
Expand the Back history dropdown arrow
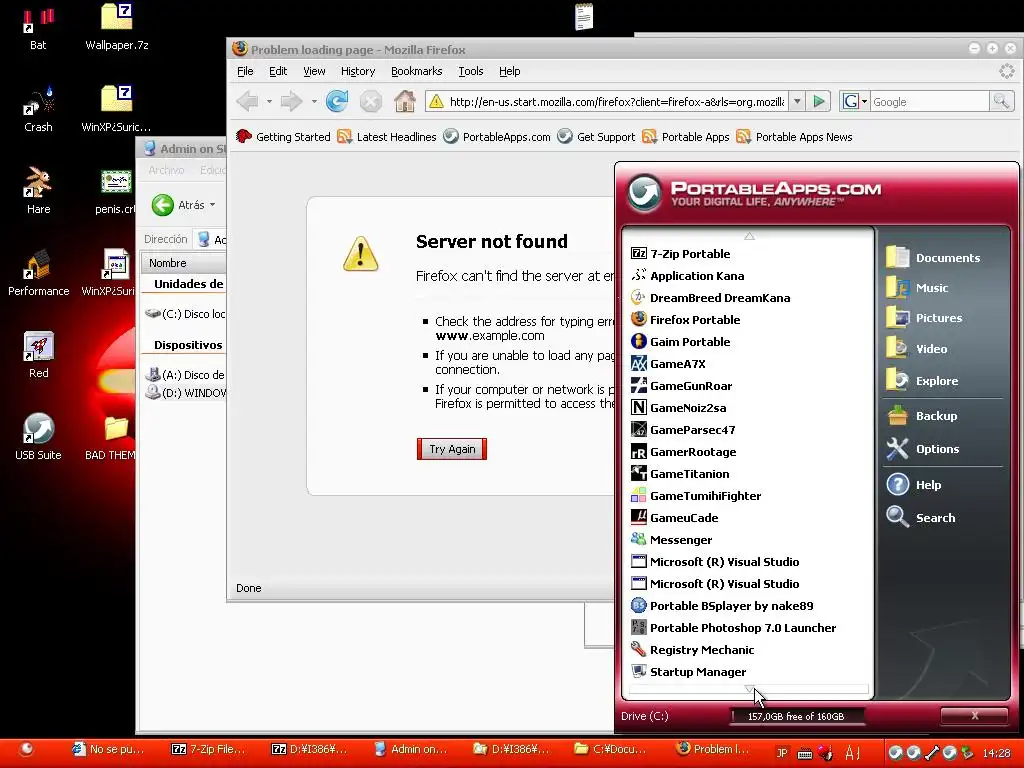(x=269, y=102)
